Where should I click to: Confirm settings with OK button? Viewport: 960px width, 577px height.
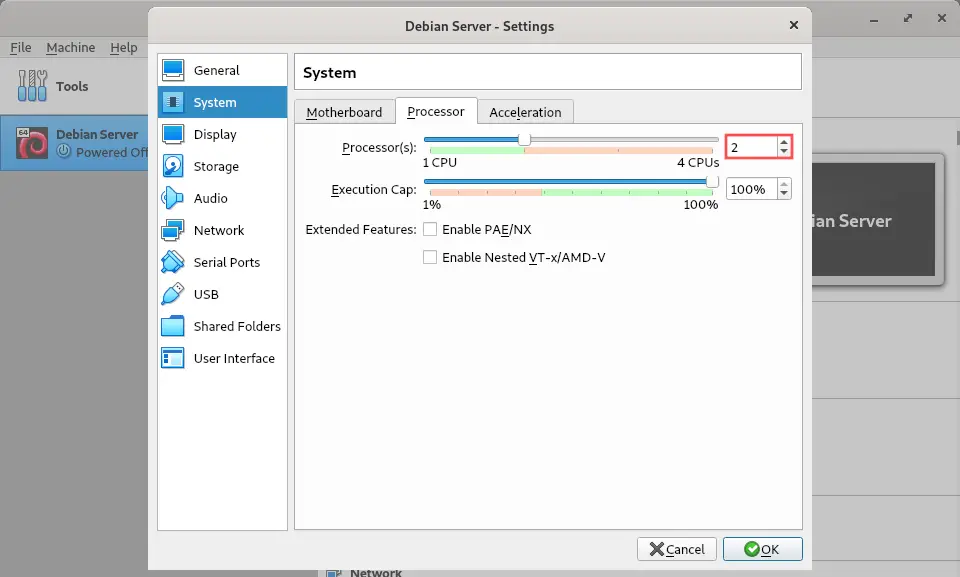[x=762, y=549]
